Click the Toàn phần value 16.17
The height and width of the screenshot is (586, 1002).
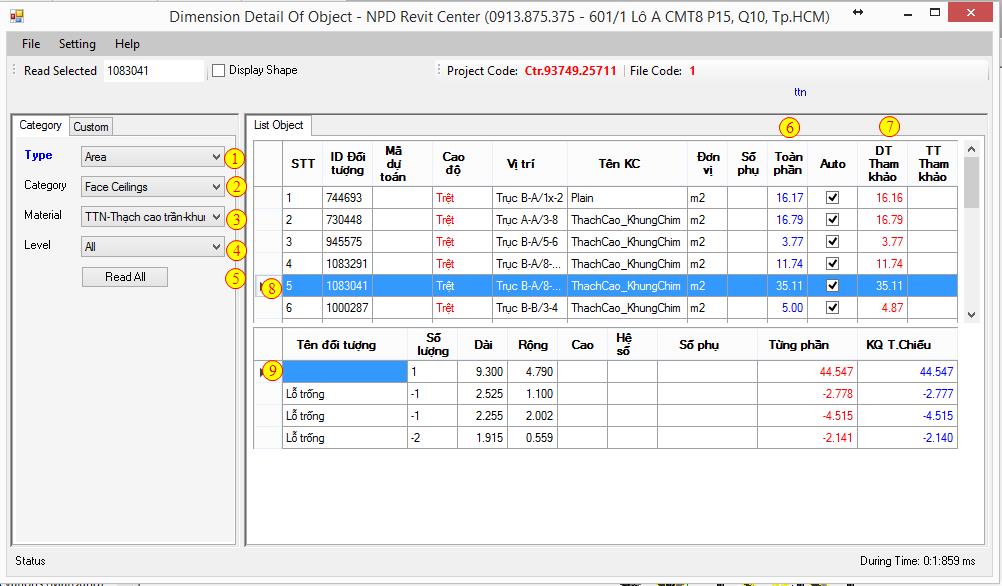[x=789, y=198]
